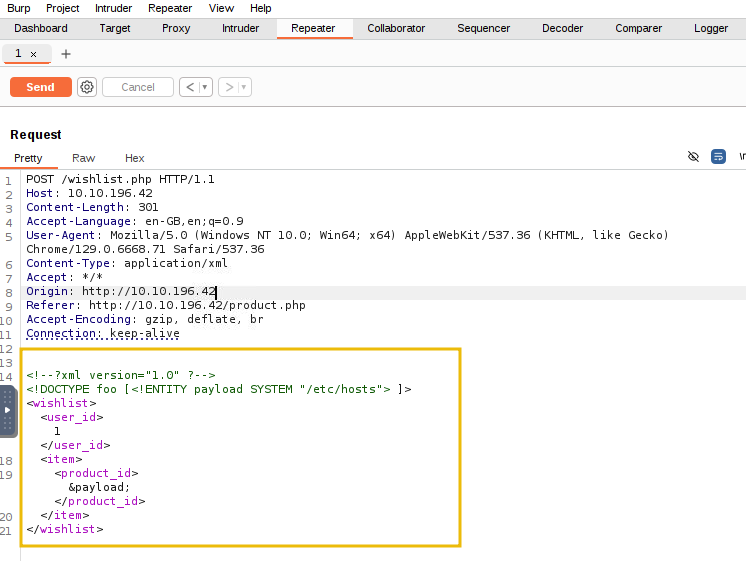Screen dimensions: 746x561
Task: Switch to the Comparer tab
Action: tap(638, 29)
